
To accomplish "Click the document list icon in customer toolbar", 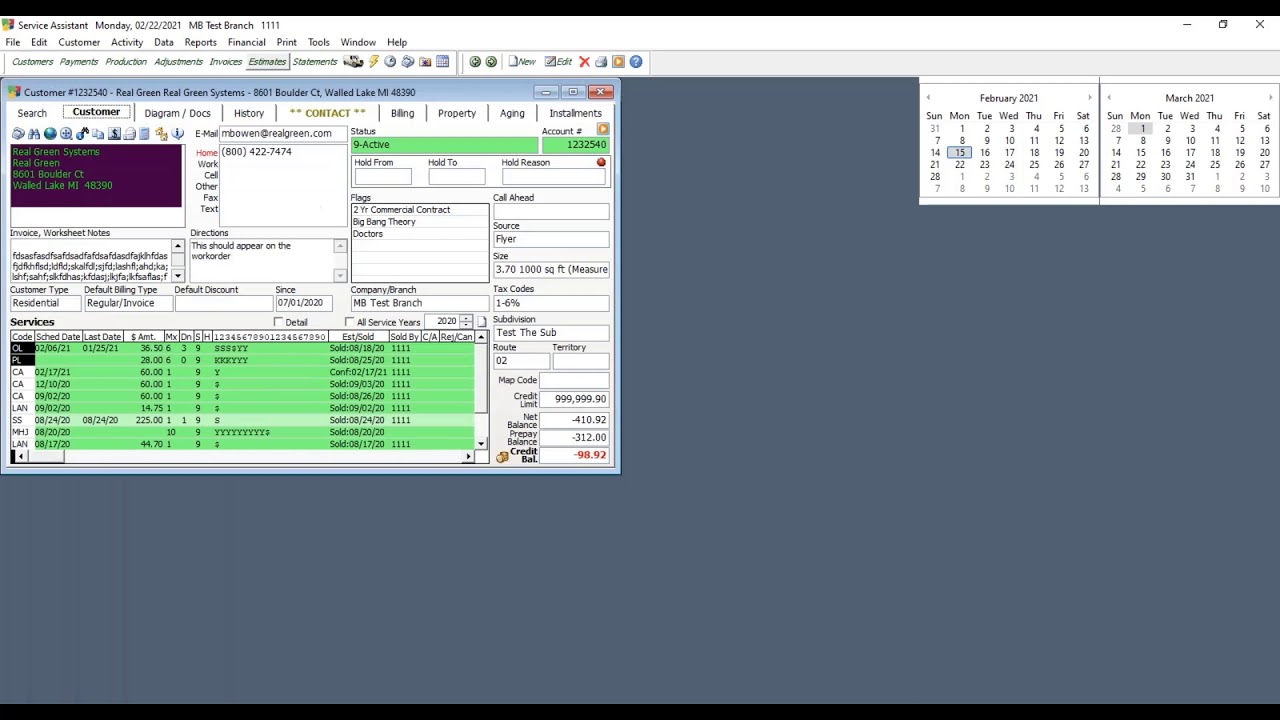I will pos(145,134).
